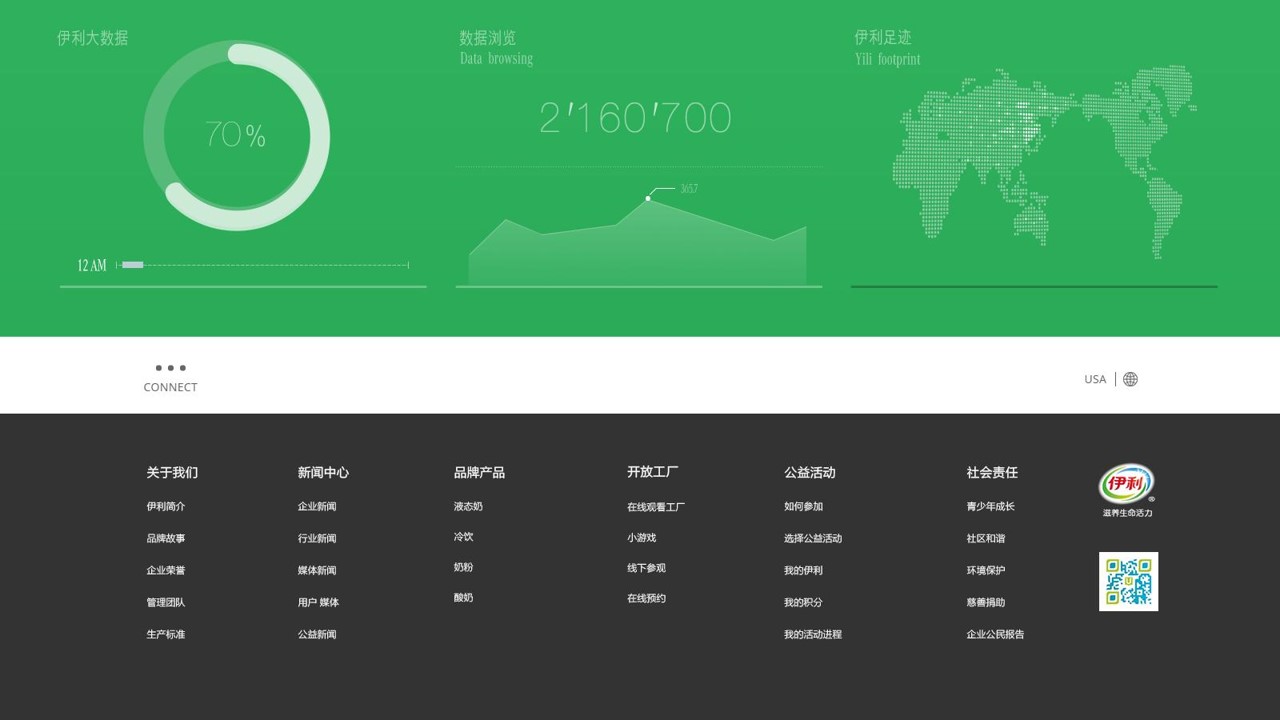This screenshot has height=720, width=1280.
Task: Click the three-dot CONNECT icon
Action: tap(170, 368)
